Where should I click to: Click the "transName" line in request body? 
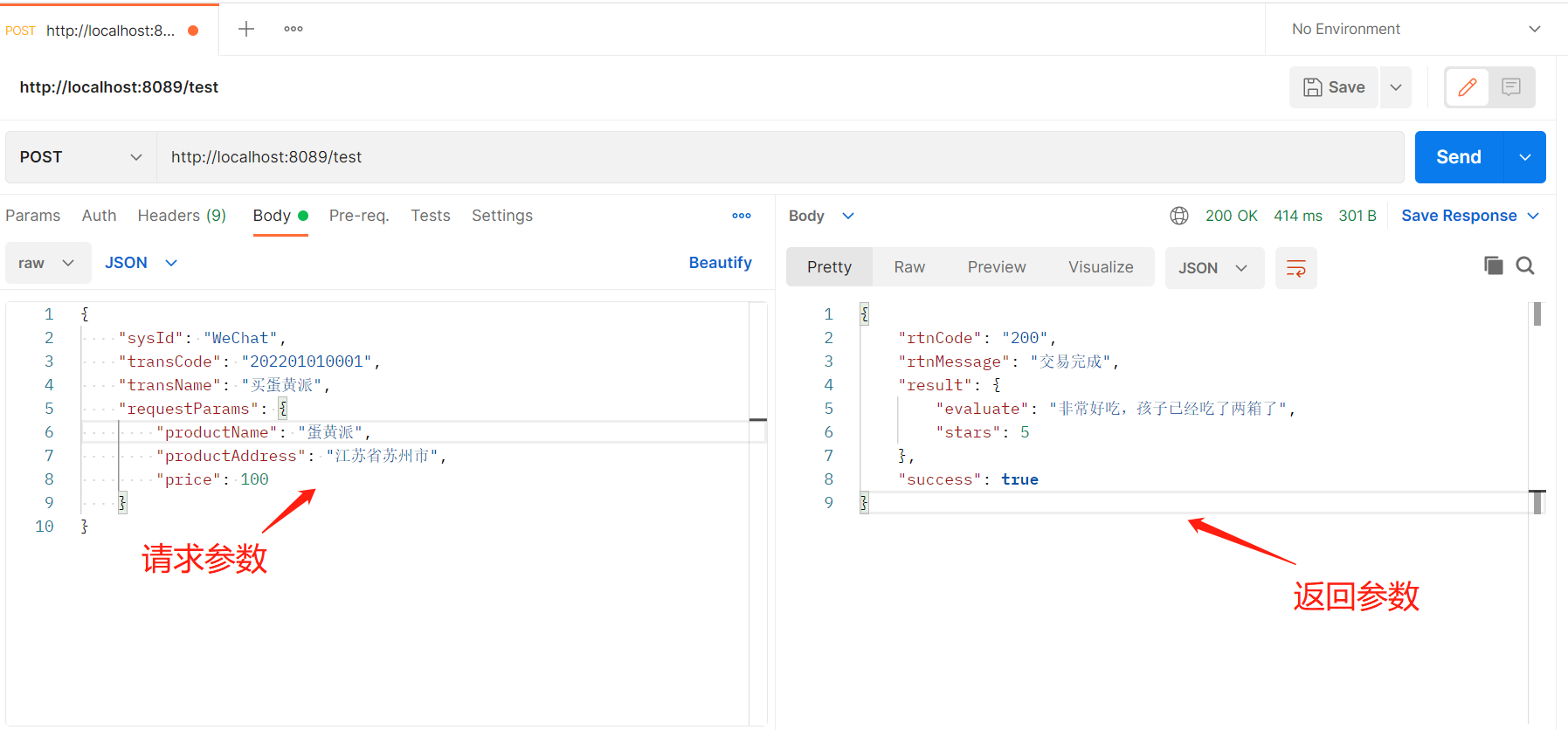224,385
